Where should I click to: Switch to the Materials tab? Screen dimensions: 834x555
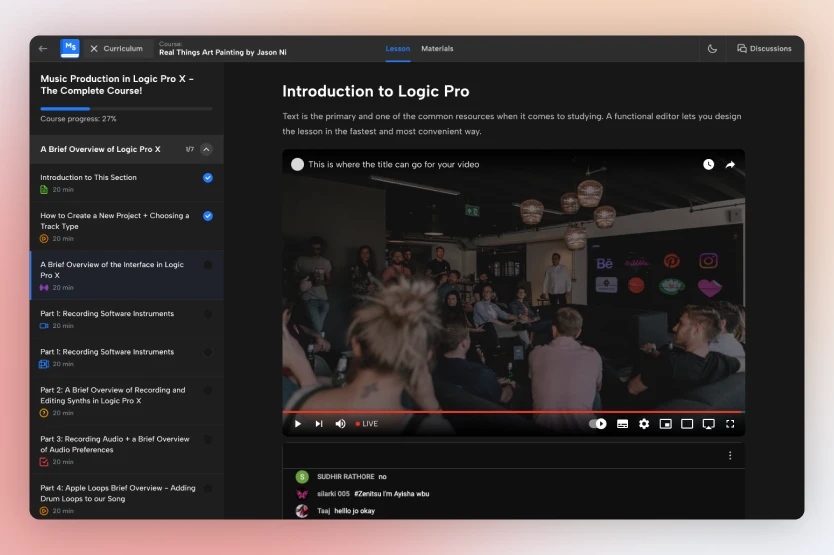click(x=437, y=48)
